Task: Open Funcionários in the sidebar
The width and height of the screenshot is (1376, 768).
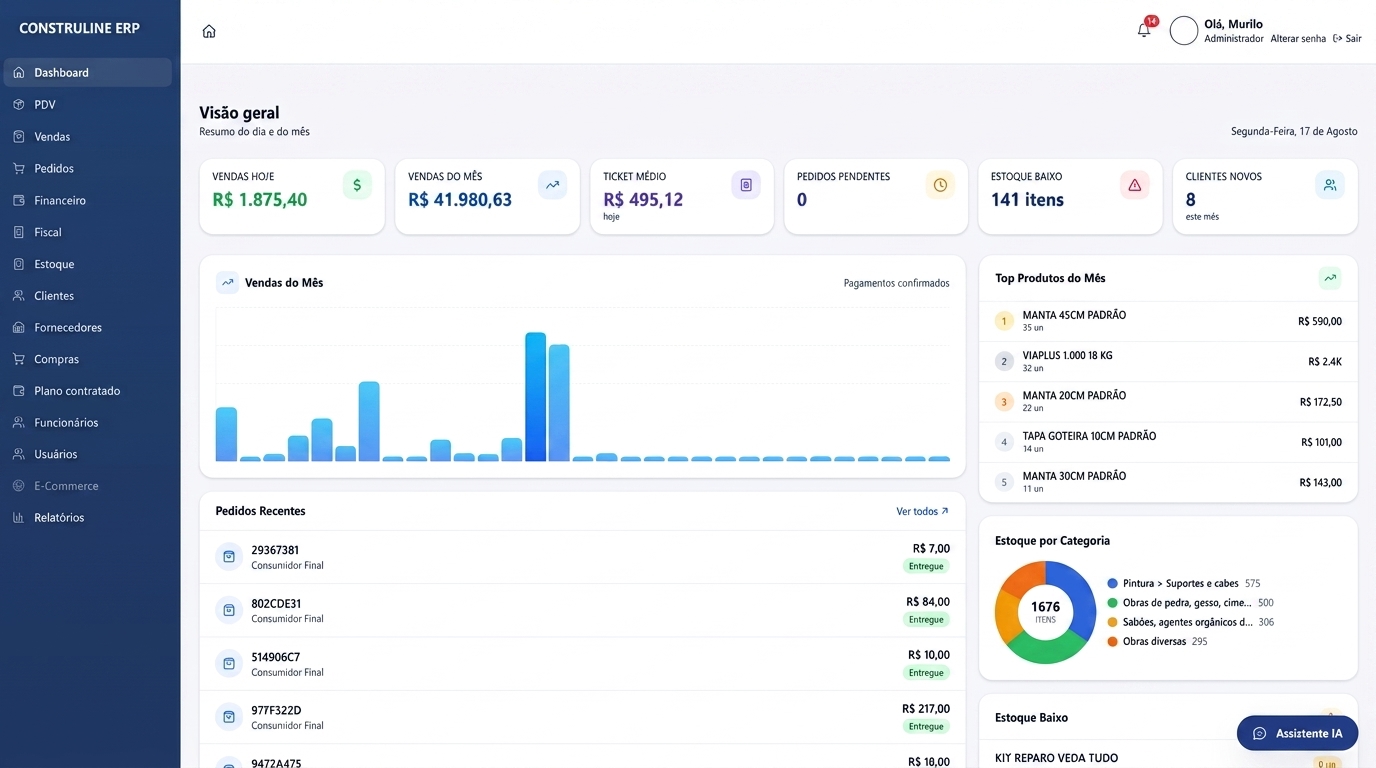Action: coord(88,423)
